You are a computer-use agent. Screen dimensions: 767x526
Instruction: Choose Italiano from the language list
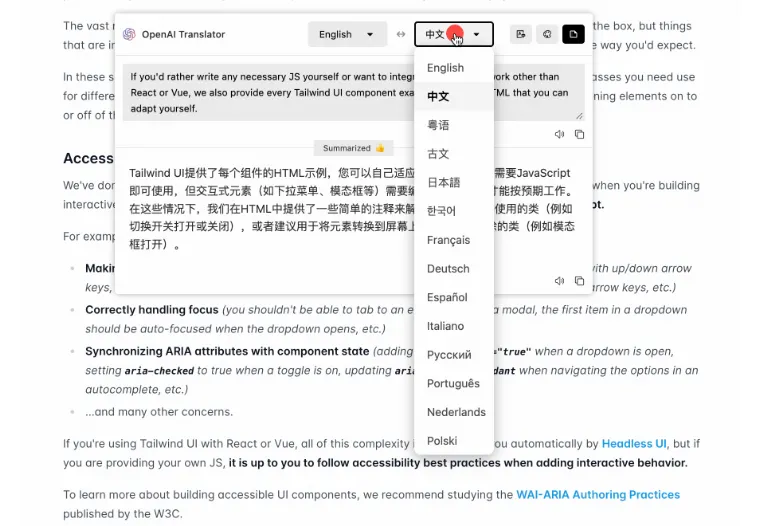pos(453,326)
